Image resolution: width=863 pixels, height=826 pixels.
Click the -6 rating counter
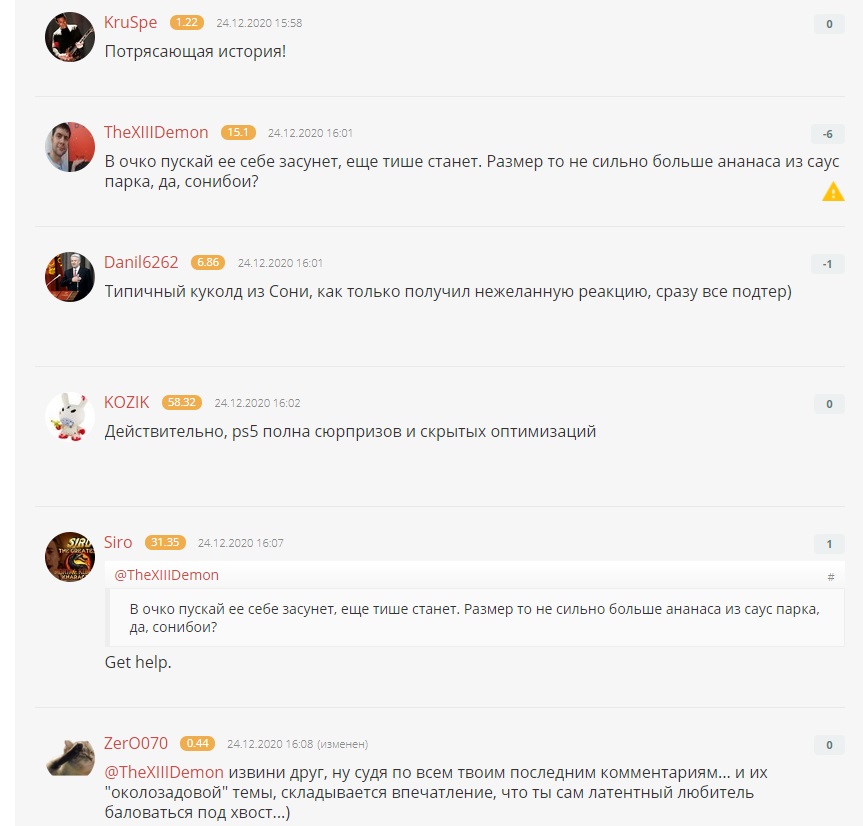coord(828,134)
